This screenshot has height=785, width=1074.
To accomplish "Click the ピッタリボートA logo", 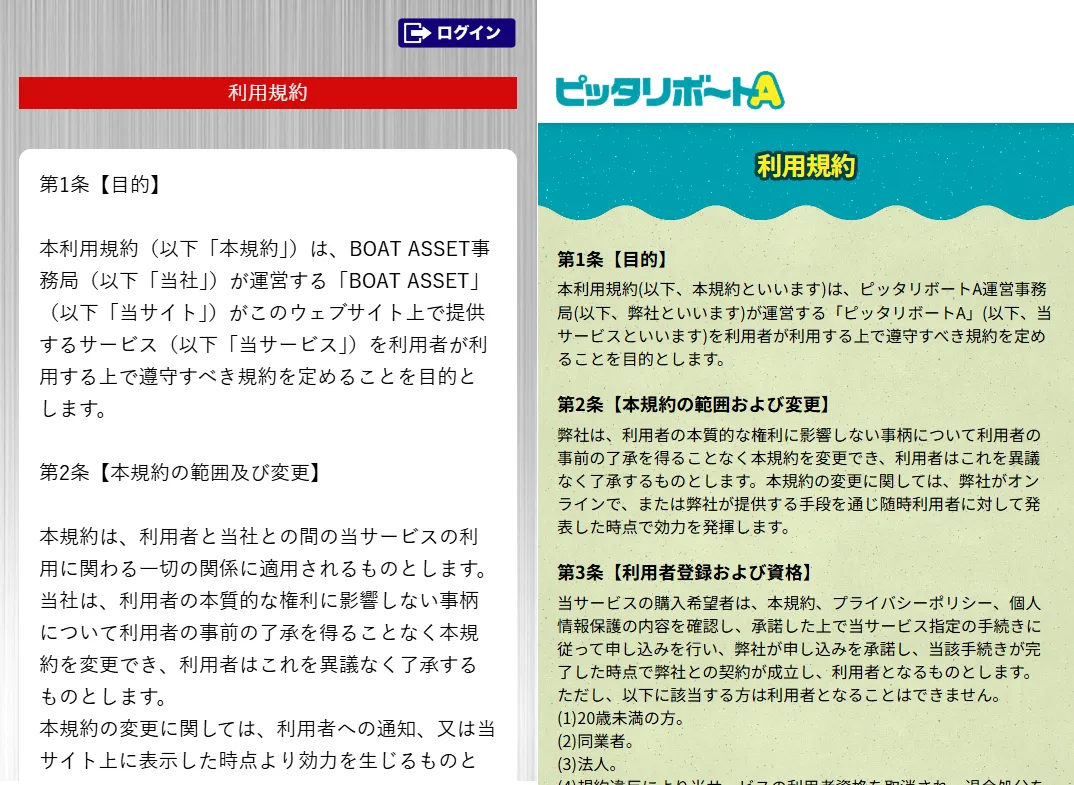I will tap(669, 91).
